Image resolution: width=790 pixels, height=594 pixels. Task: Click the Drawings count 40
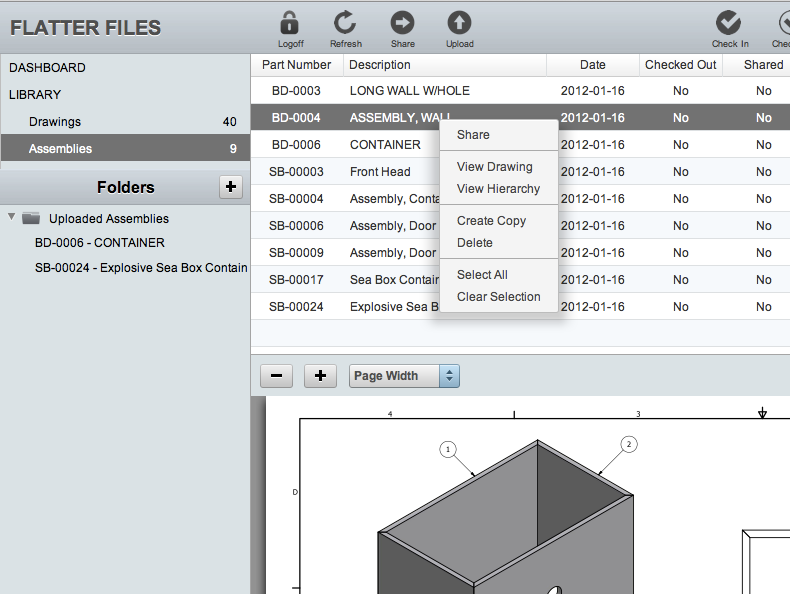(x=230, y=121)
